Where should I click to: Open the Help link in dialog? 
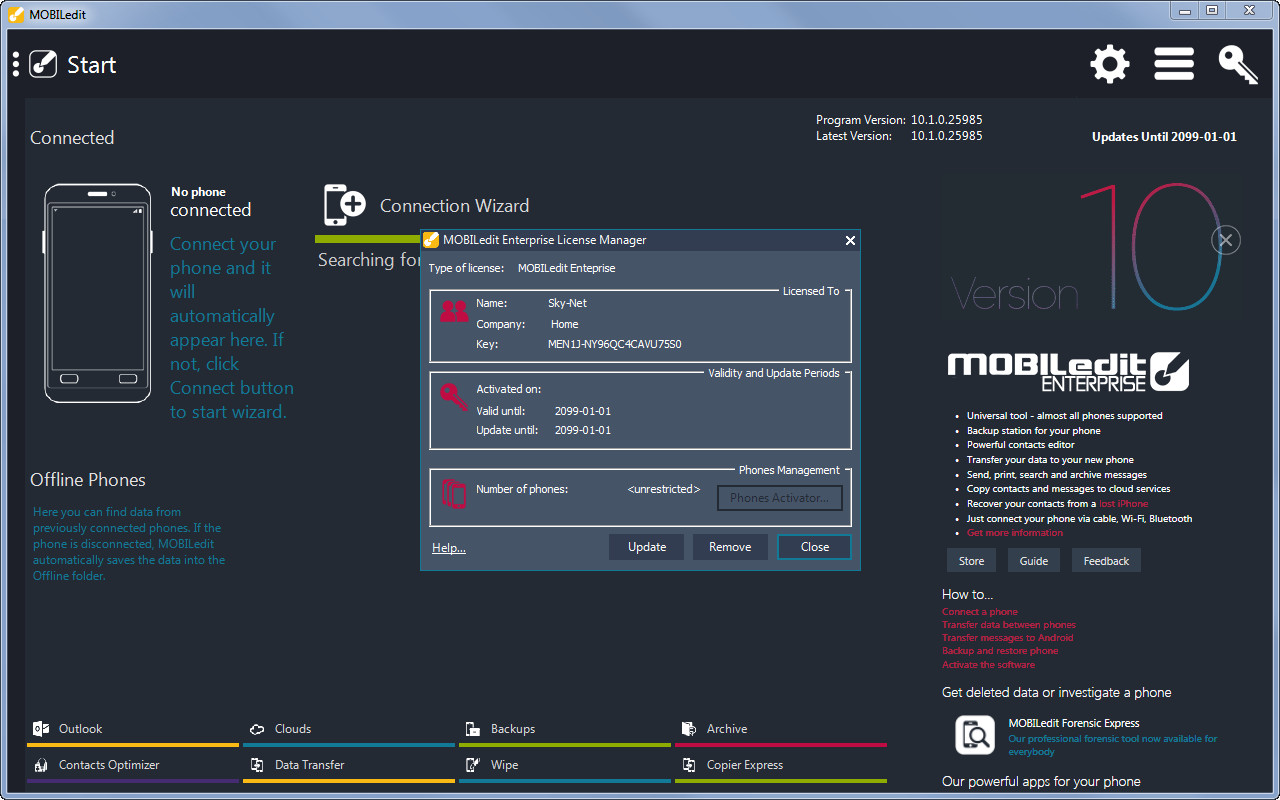(449, 547)
